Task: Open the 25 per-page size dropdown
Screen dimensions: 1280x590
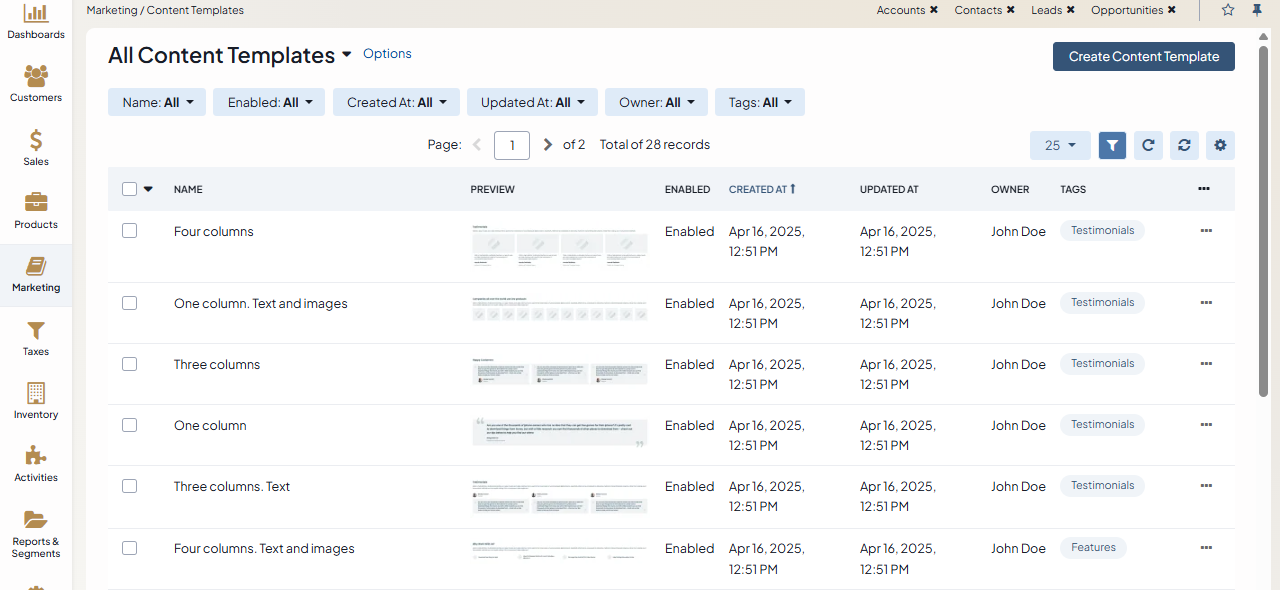Action: (x=1060, y=145)
